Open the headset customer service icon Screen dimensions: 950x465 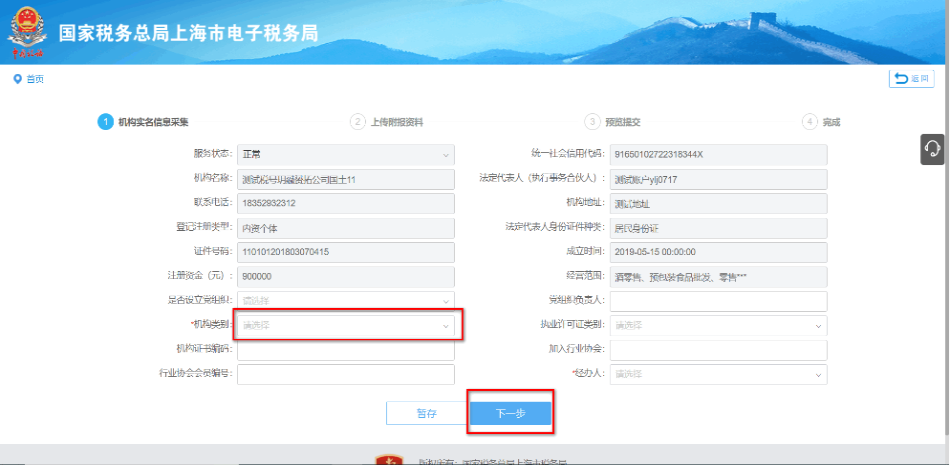pyautogui.click(x=932, y=149)
